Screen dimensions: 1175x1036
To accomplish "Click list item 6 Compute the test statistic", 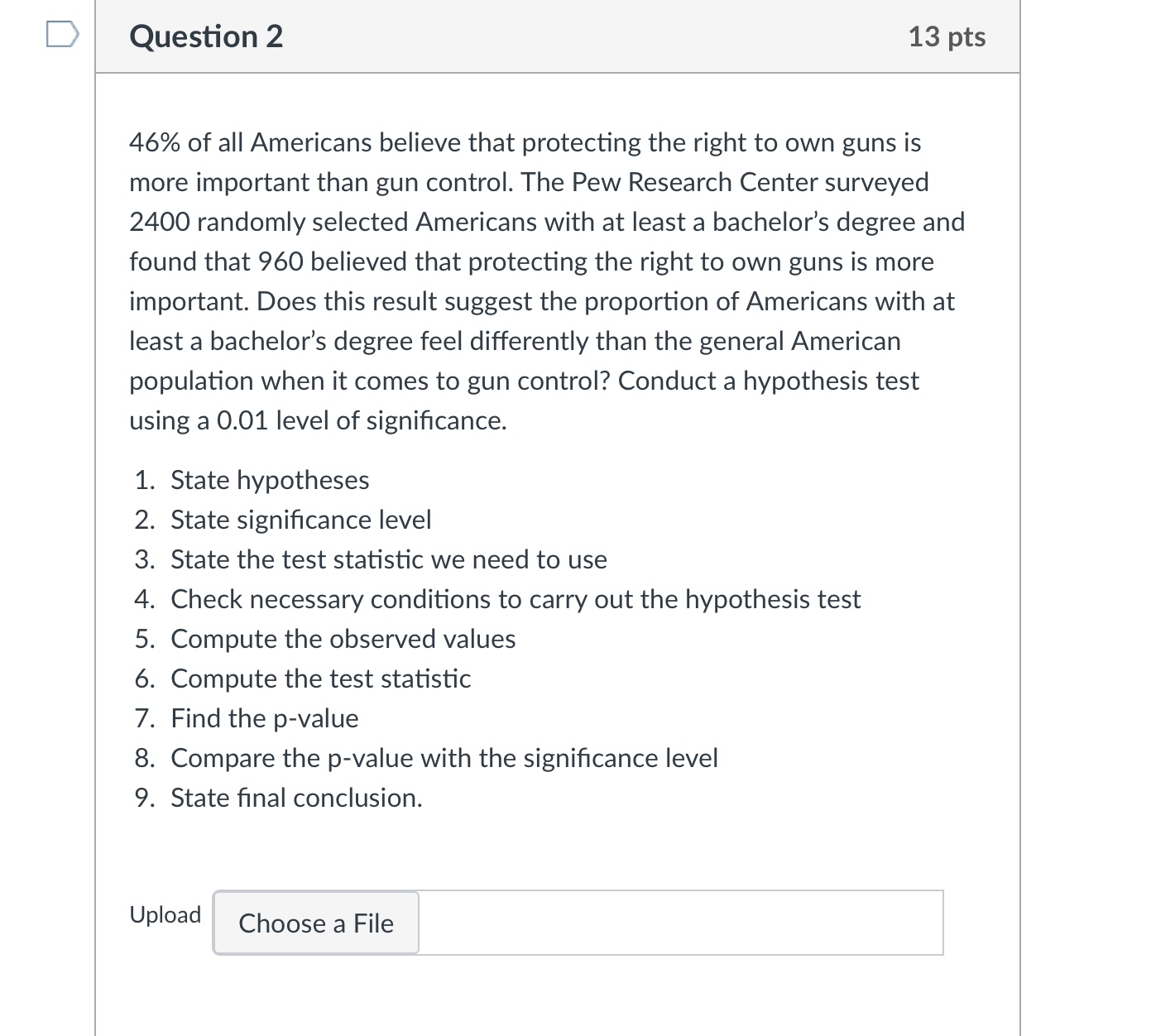I will [x=320, y=679].
